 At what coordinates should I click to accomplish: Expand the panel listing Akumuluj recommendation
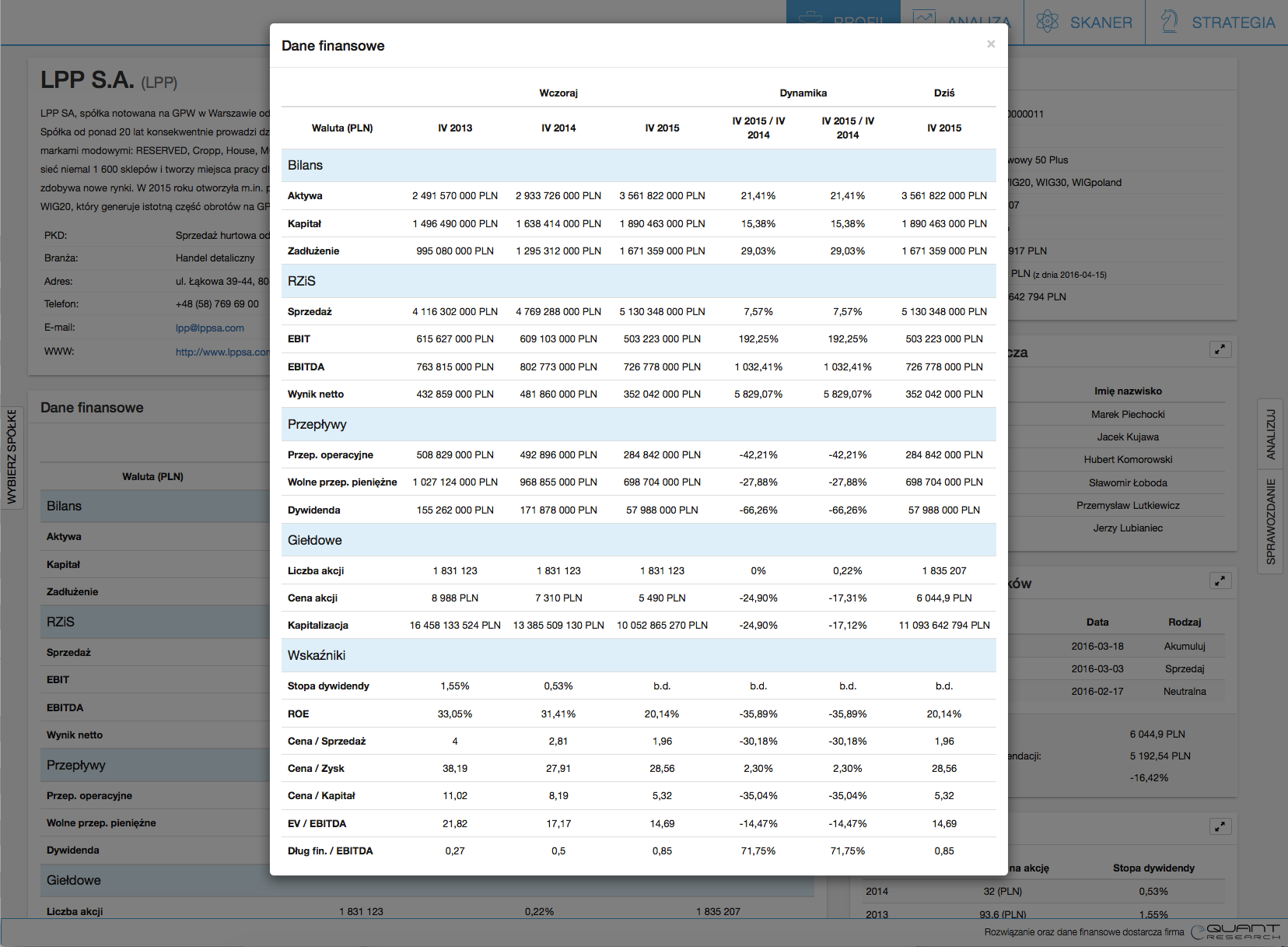1220,580
